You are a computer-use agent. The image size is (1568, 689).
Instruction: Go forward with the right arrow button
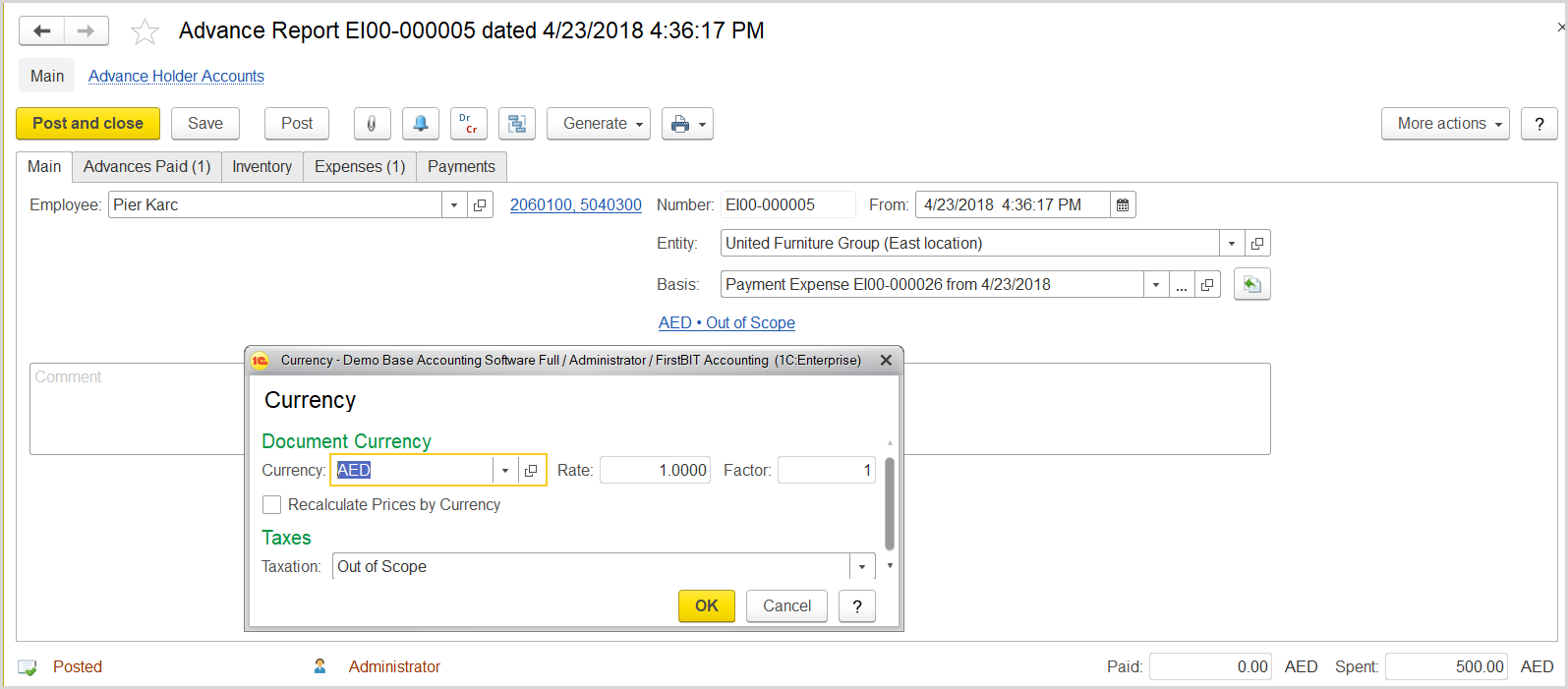(x=87, y=30)
